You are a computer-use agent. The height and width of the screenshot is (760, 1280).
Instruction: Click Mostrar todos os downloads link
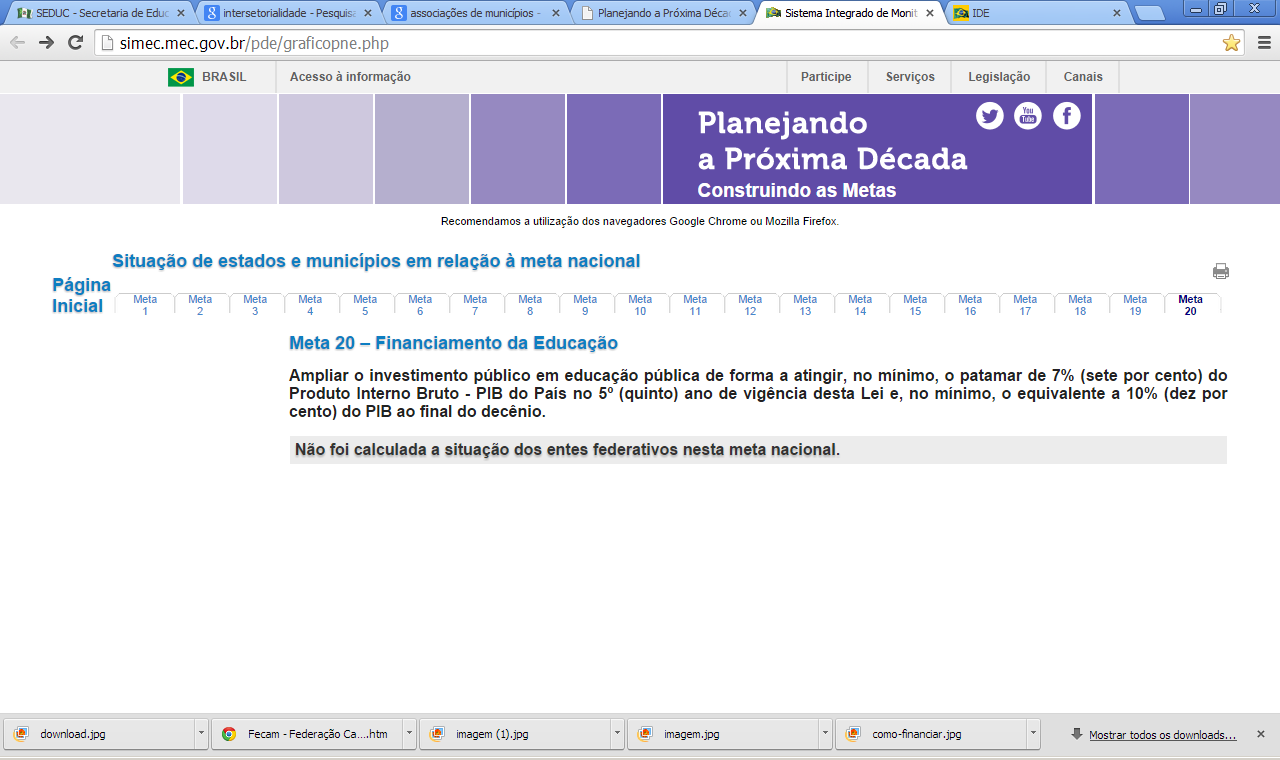1162,735
